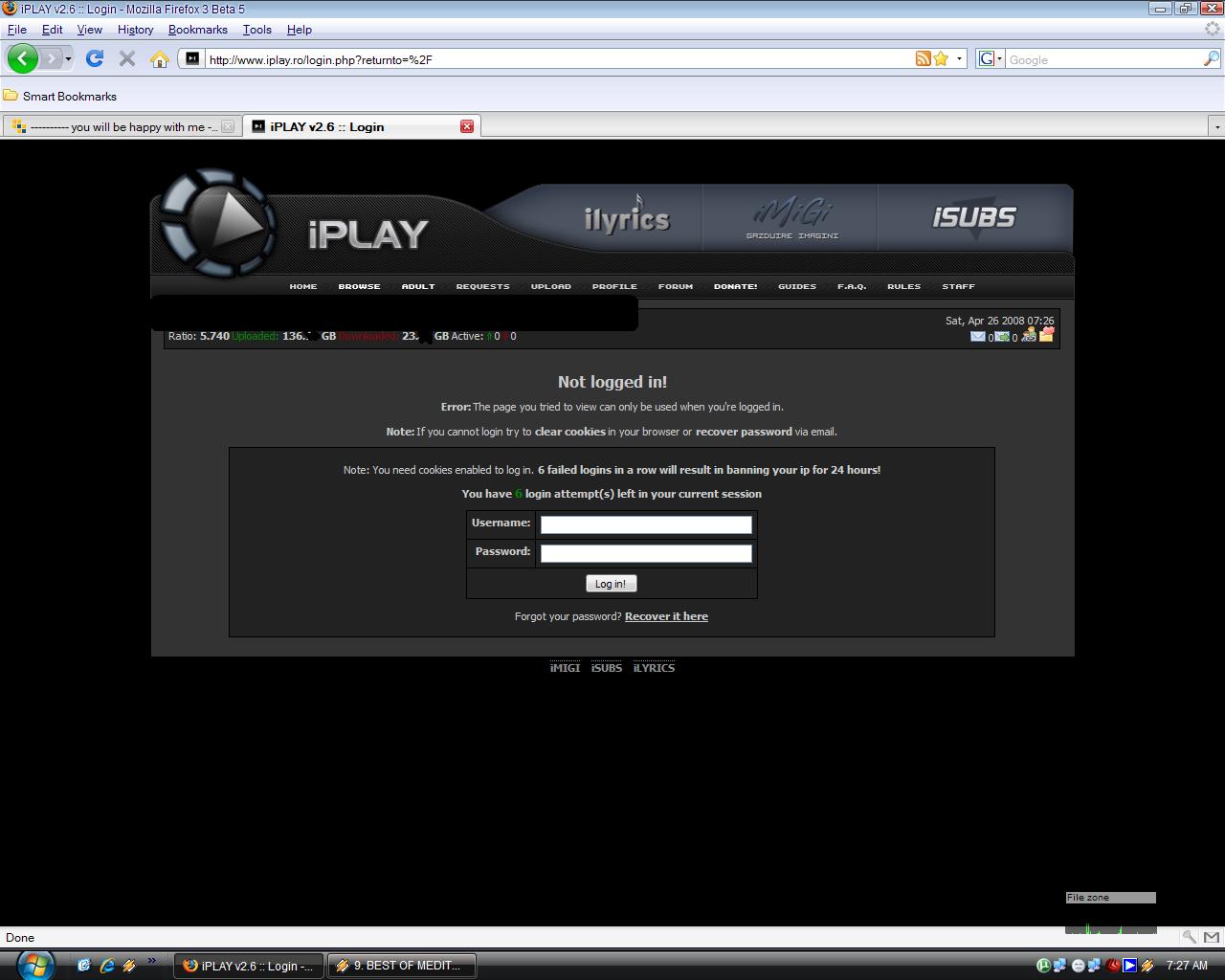This screenshot has width=1225, height=980.
Task: Open the History menu
Action: (135, 30)
